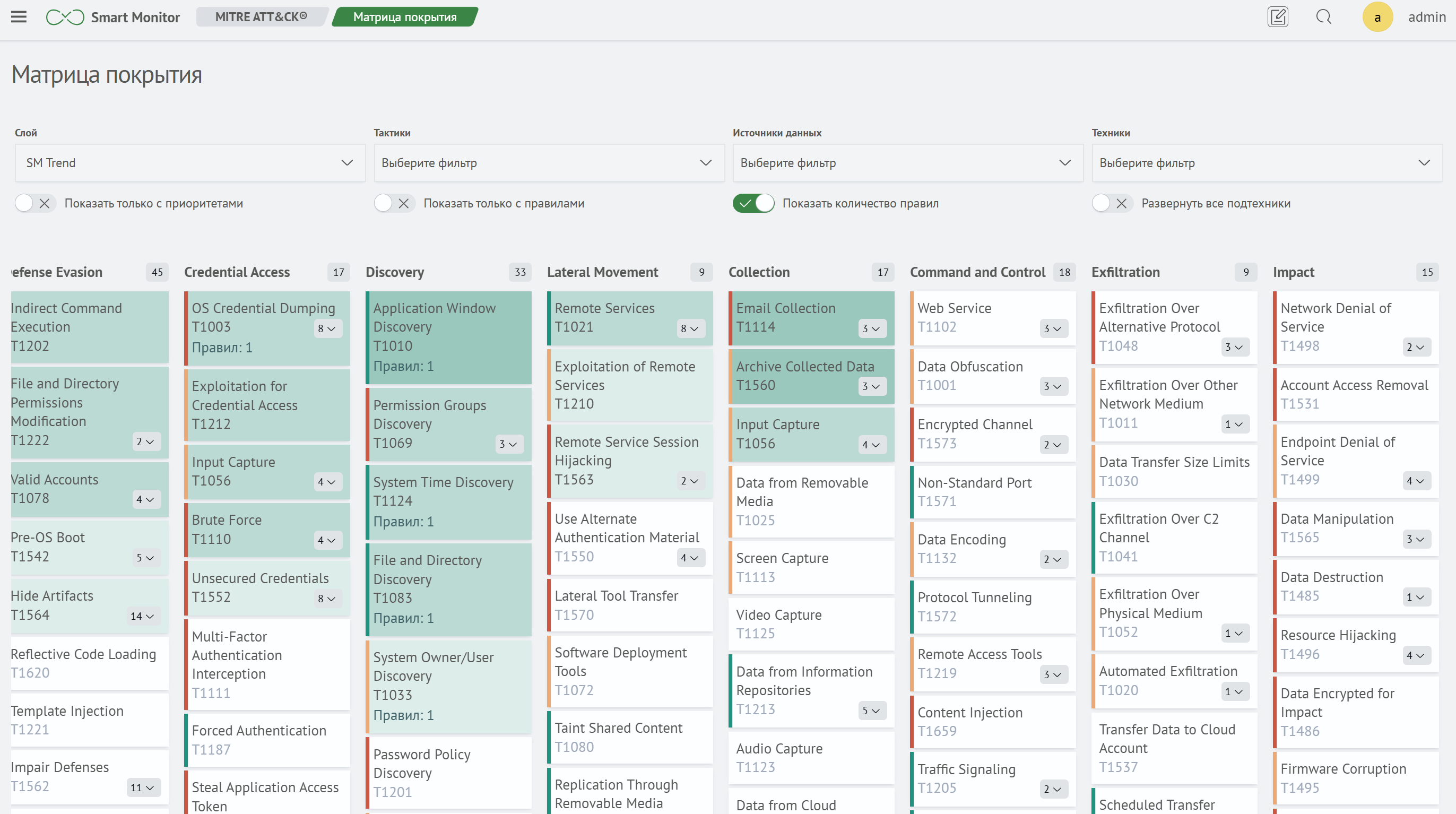Screen dimensions: 1456x814
Task: Open the hamburger main menu
Action: click(19, 17)
